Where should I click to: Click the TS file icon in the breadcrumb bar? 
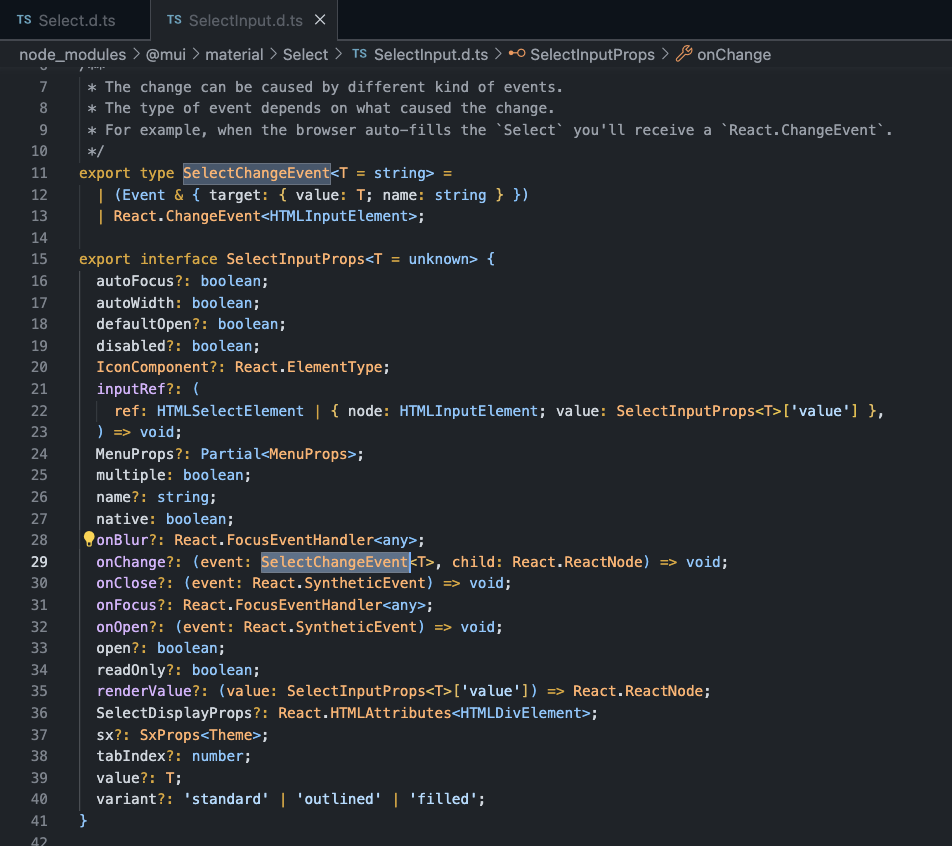coord(359,54)
